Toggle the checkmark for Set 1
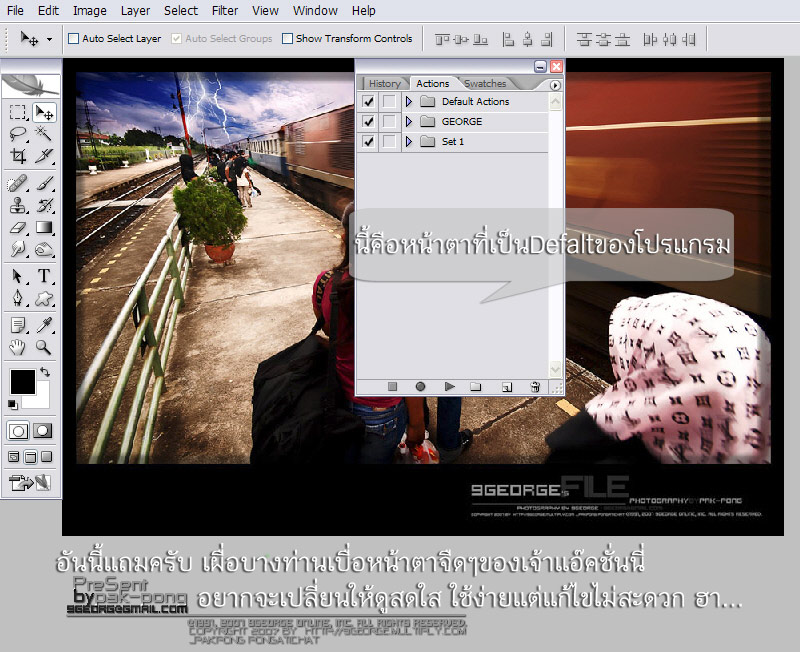 point(368,141)
